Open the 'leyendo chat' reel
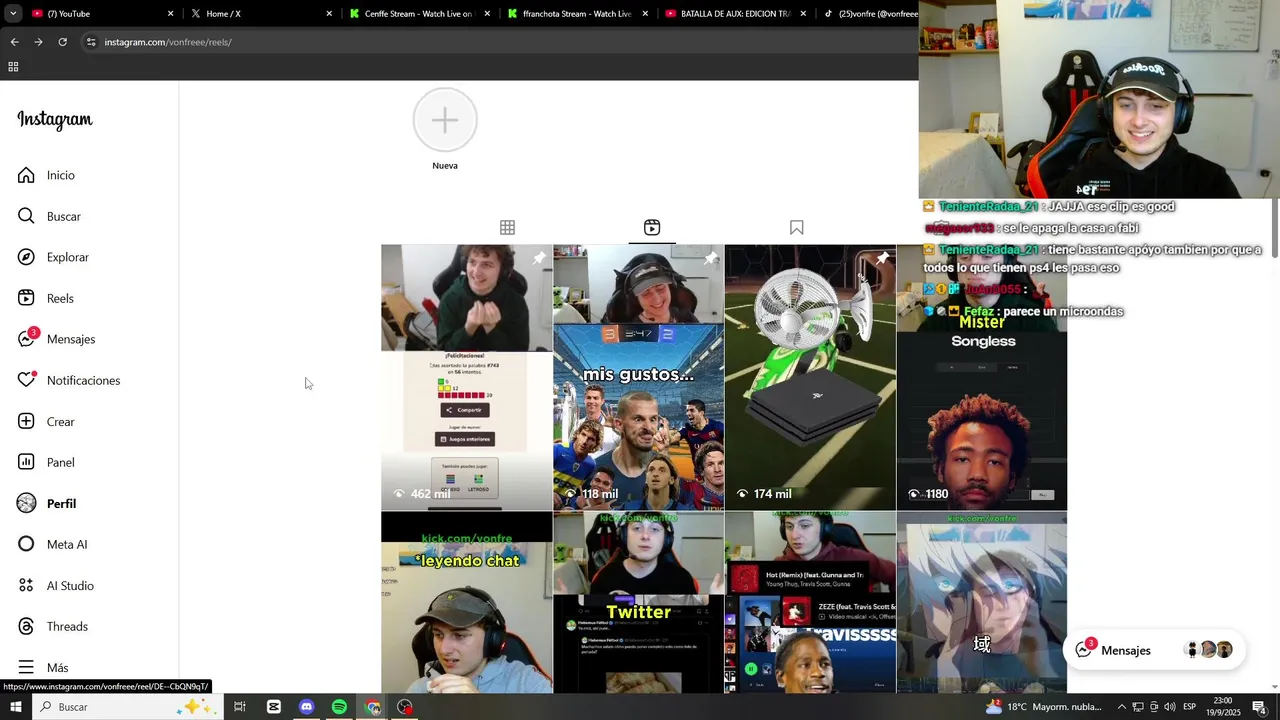 pyautogui.click(x=466, y=603)
